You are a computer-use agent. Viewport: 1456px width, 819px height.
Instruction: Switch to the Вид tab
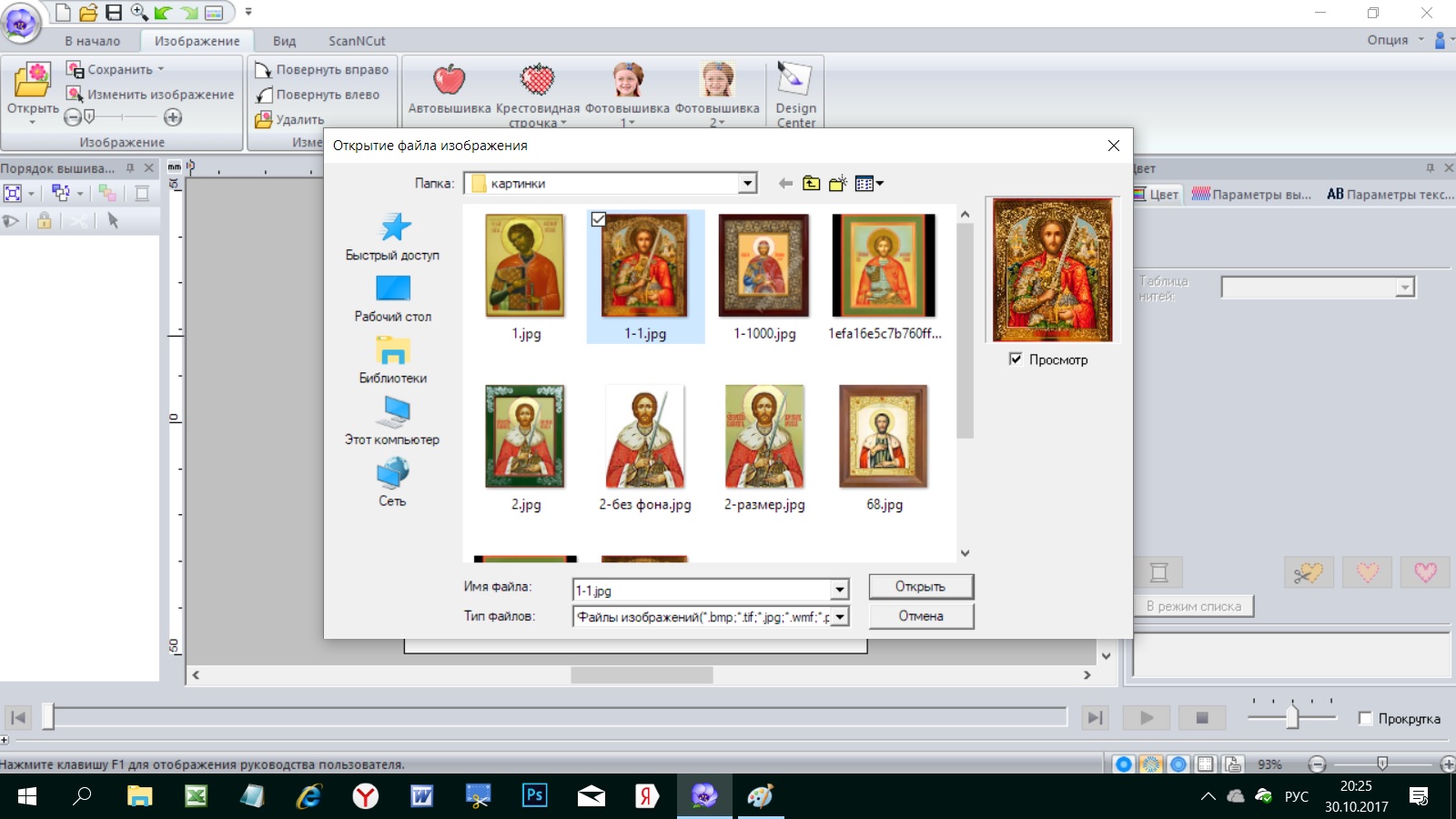[284, 41]
